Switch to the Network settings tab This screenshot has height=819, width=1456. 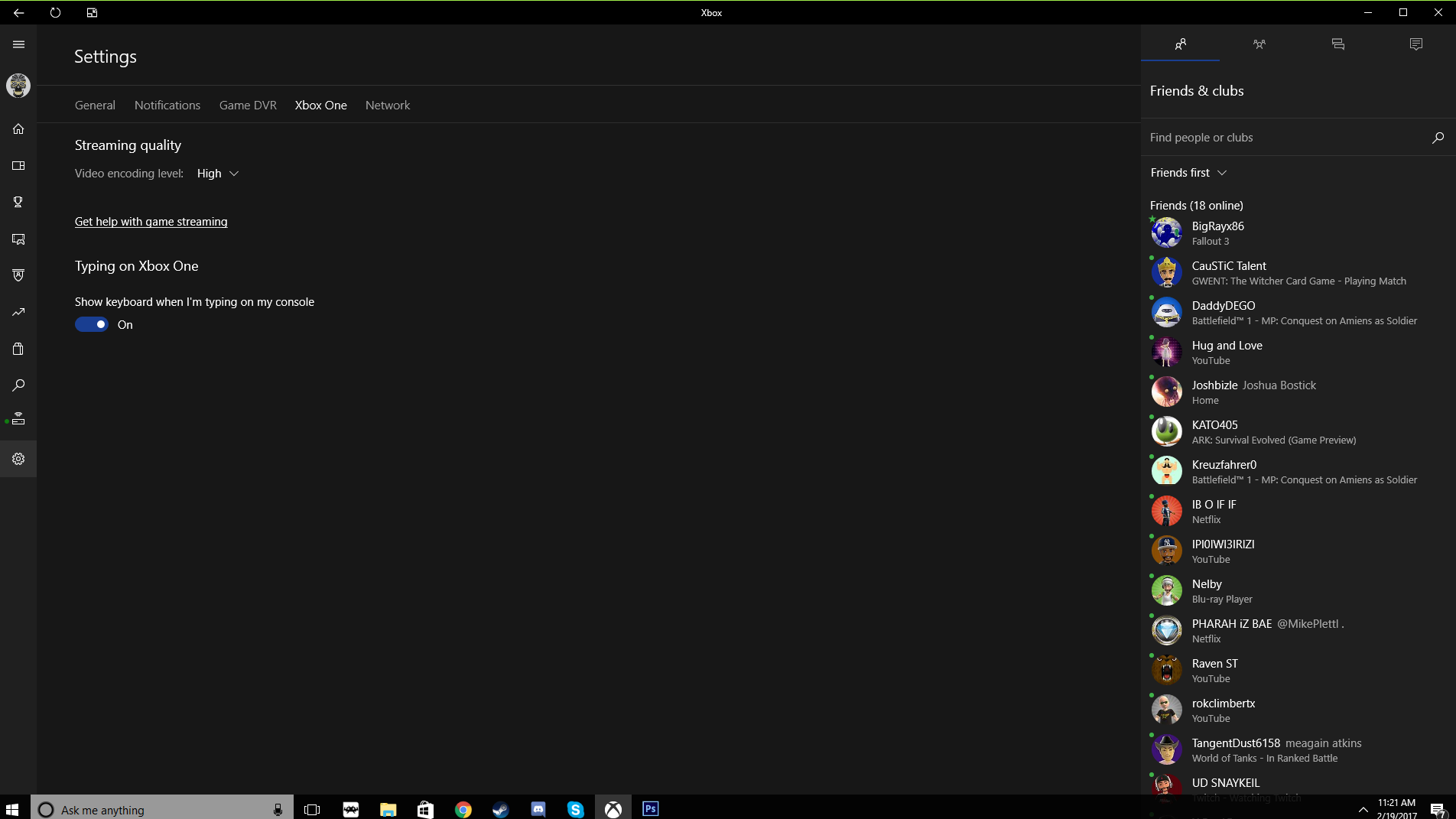click(x=388, y=106)
